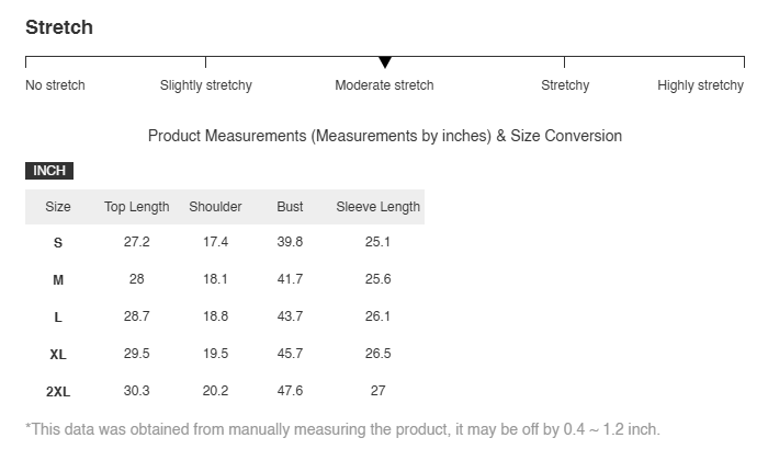Viewport: 768px width, 461px height.
Task: Click the 2XL size row label
Action: (58, 392)
